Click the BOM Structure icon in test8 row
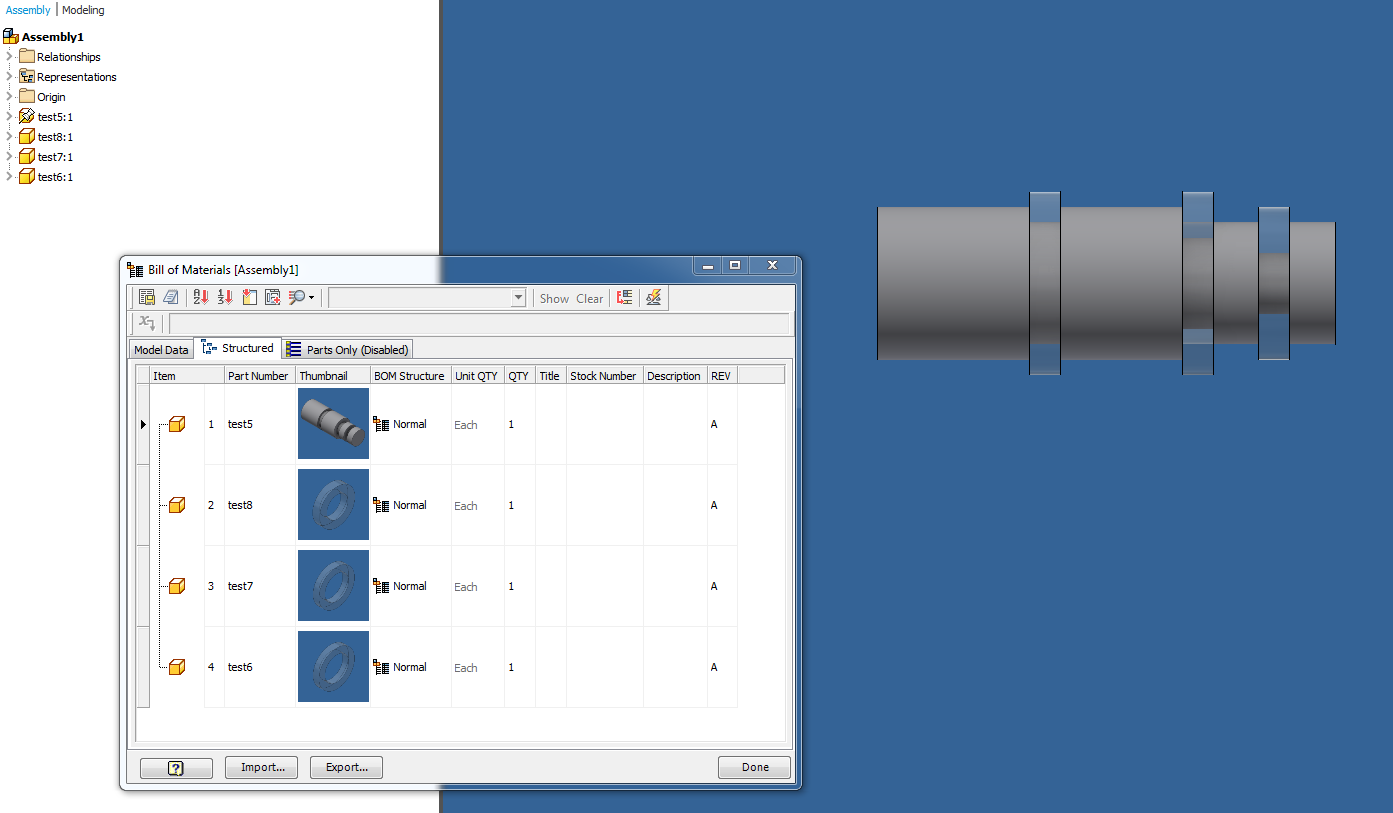The image size is (1393, 813). pyautogui.click(x=381, y=505)
